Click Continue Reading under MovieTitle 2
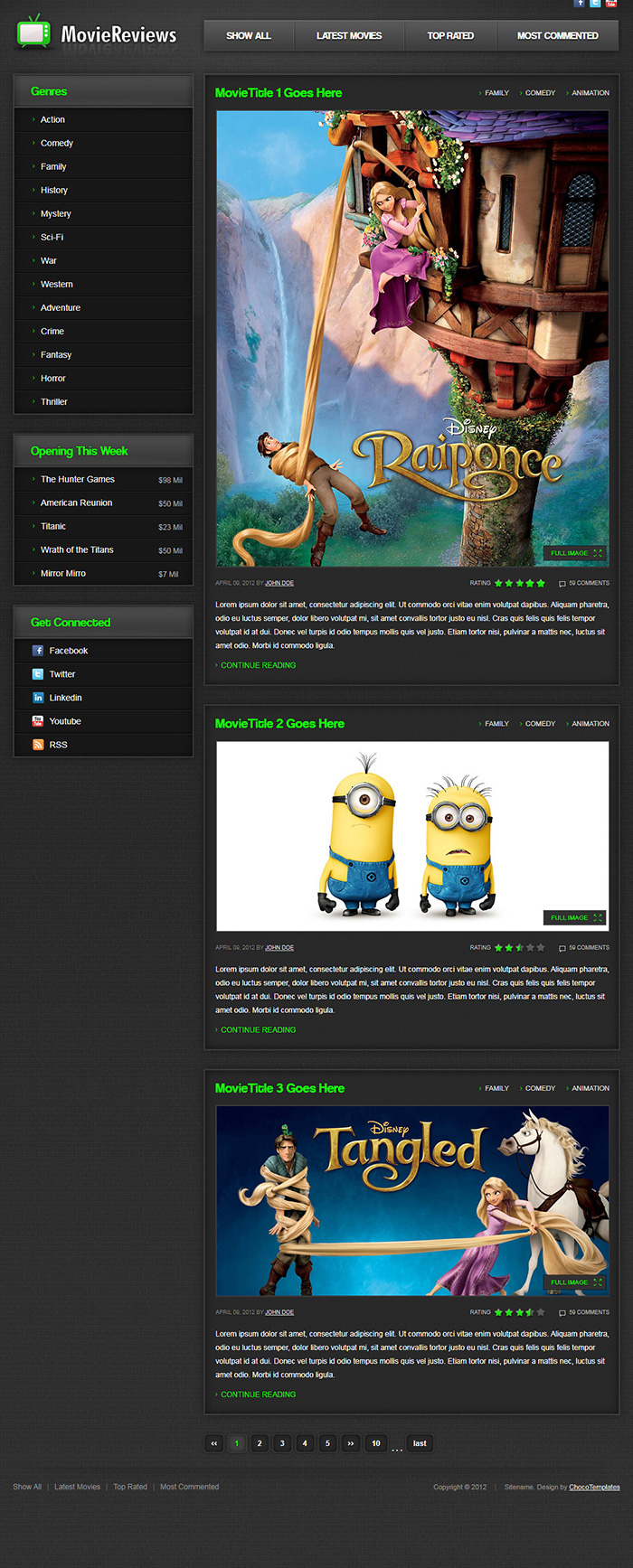This screenshot has height=1568, width=633. [x=258, y=1030]
